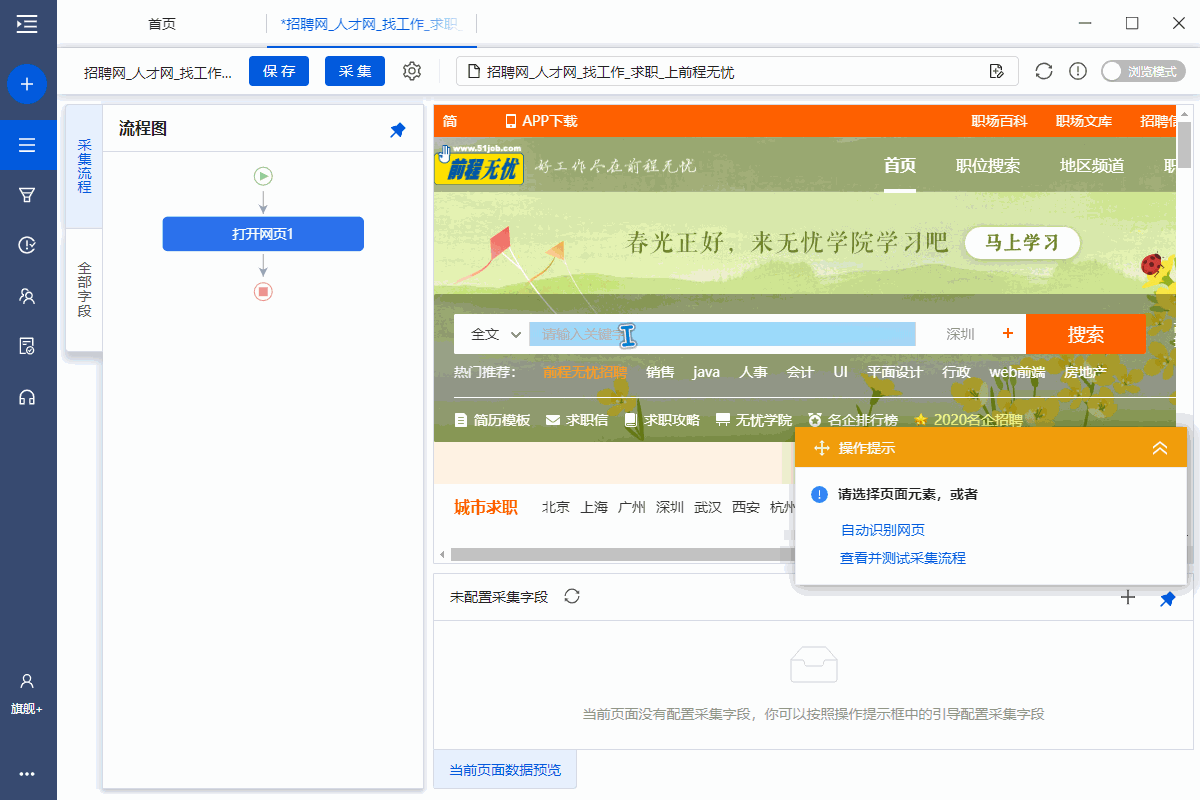Select the 打开网页1 flow step
This screenshot has height=800, width=1200.
pyautogui.click(x=263, y=234)
